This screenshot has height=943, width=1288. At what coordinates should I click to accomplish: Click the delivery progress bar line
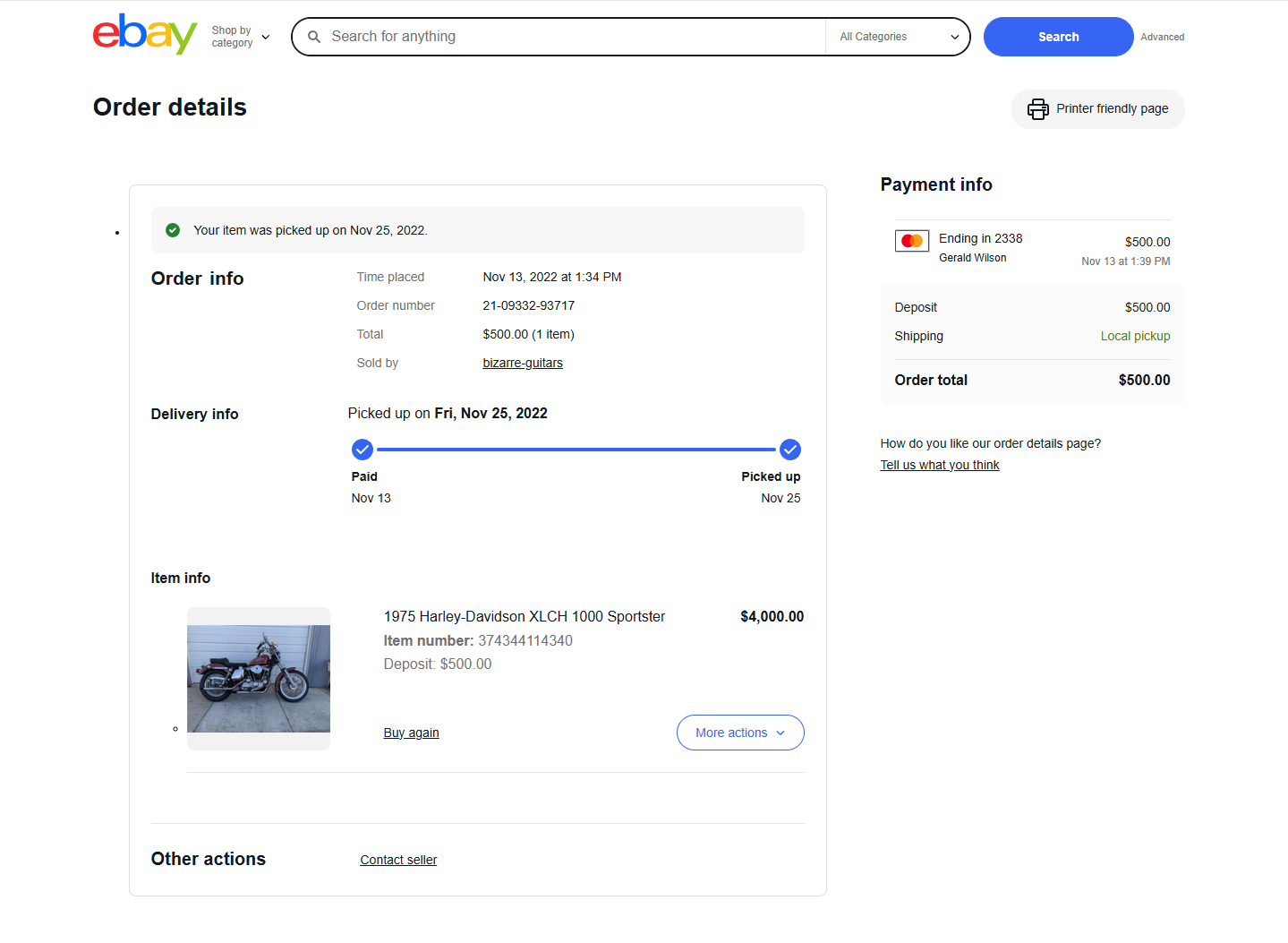[x=576, y=450]
